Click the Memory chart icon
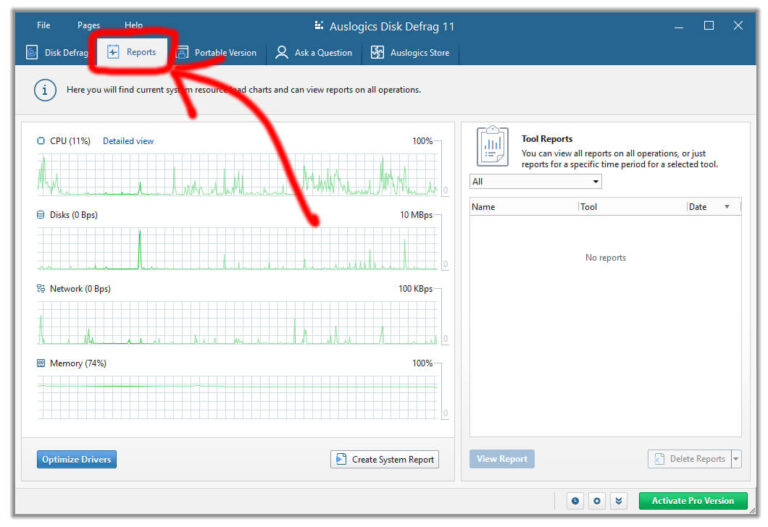The image size is (768, 527). 41,363
